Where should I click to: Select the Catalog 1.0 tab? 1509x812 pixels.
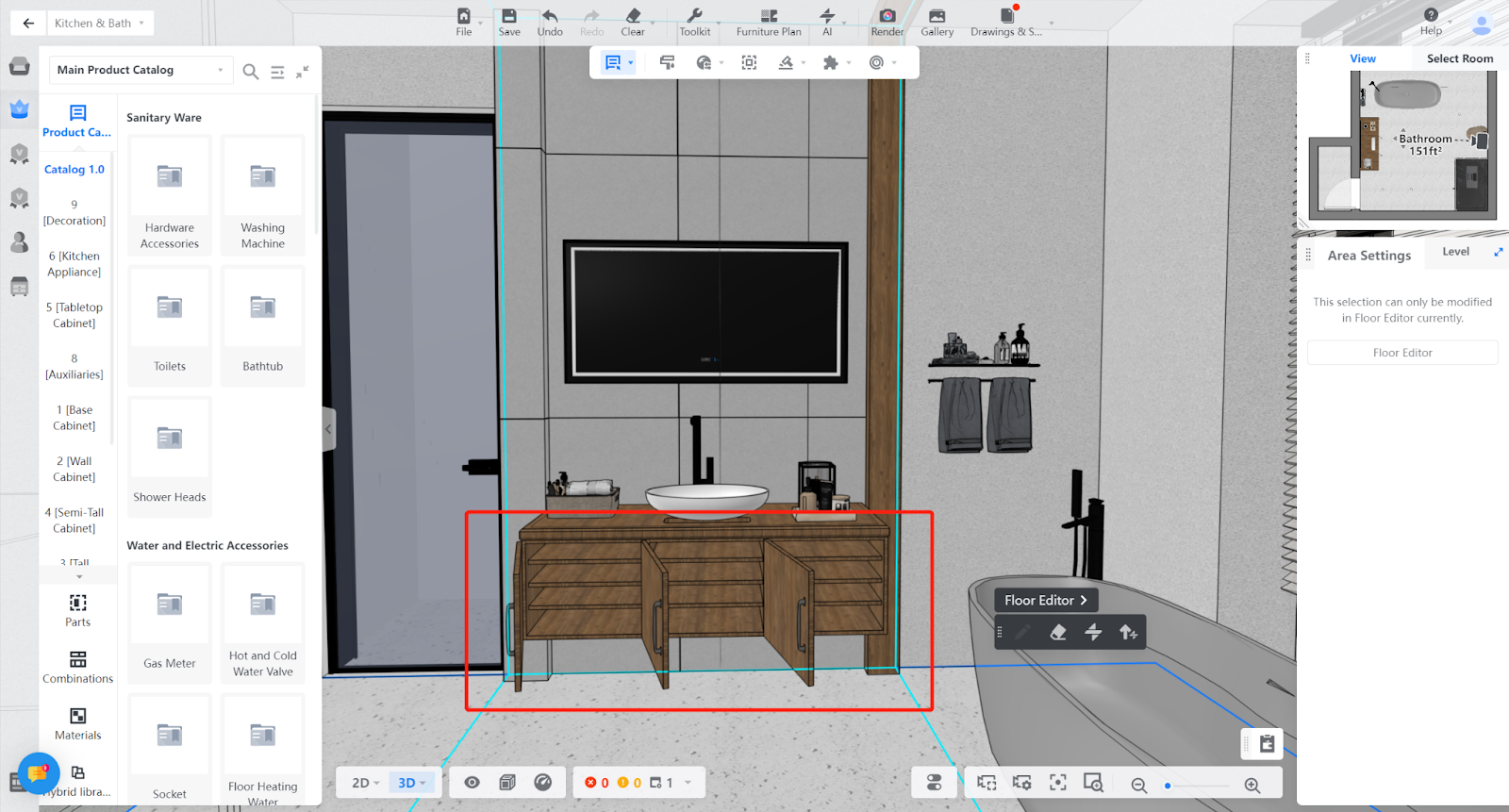click(75, 170)
